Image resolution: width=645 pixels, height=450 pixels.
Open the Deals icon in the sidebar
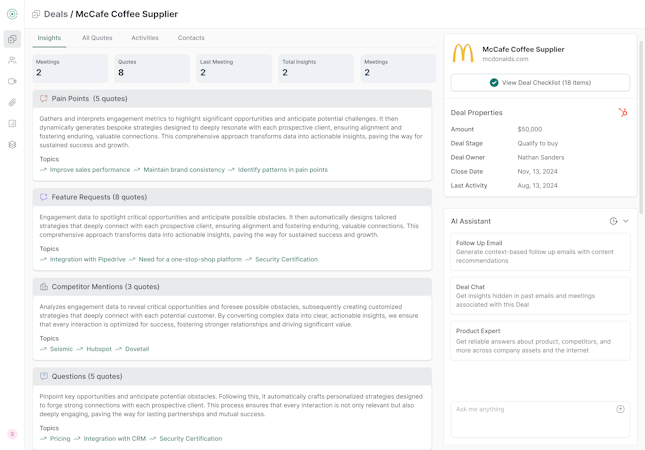12,39
